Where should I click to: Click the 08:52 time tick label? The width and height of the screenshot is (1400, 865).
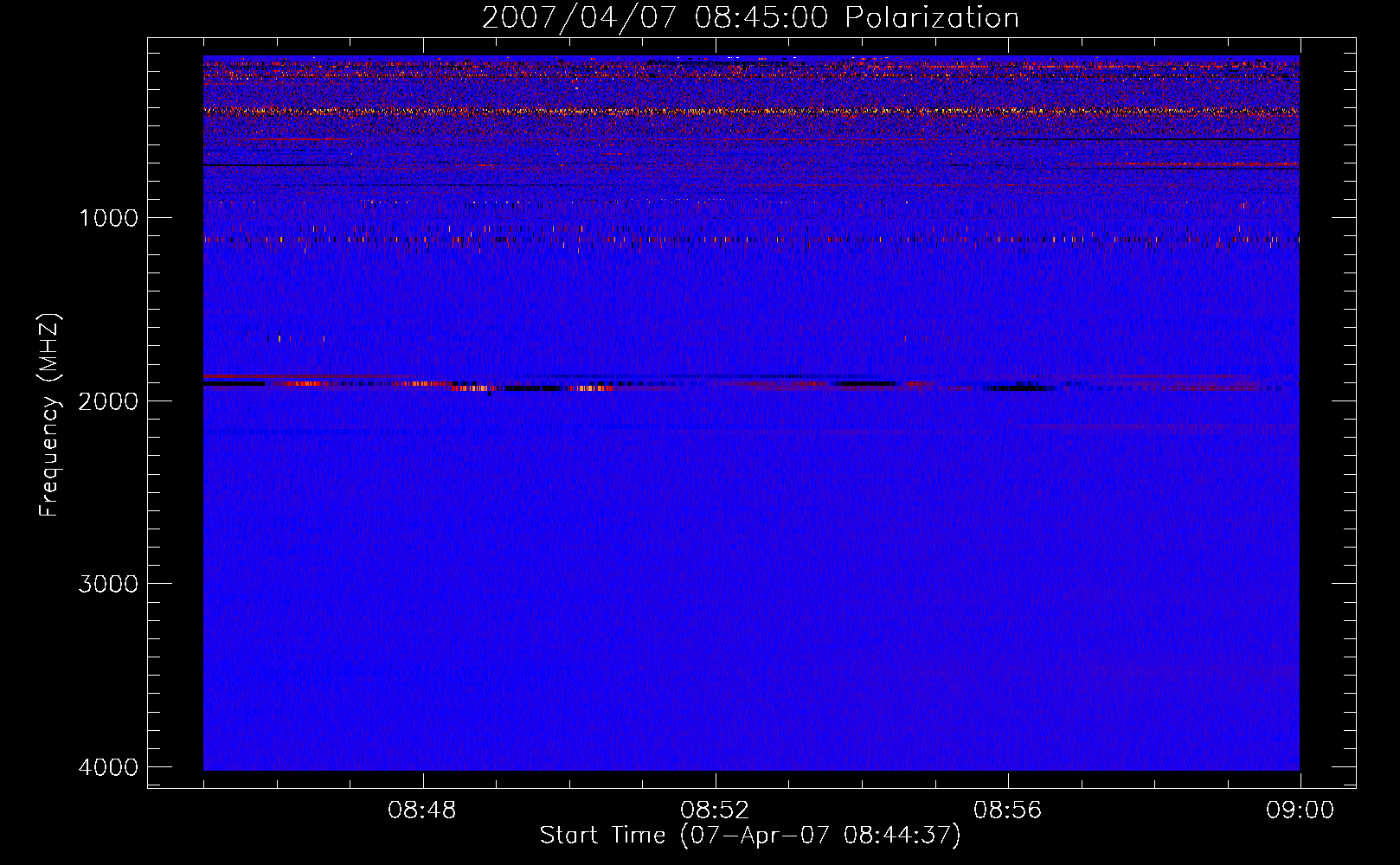pos(715,811)
